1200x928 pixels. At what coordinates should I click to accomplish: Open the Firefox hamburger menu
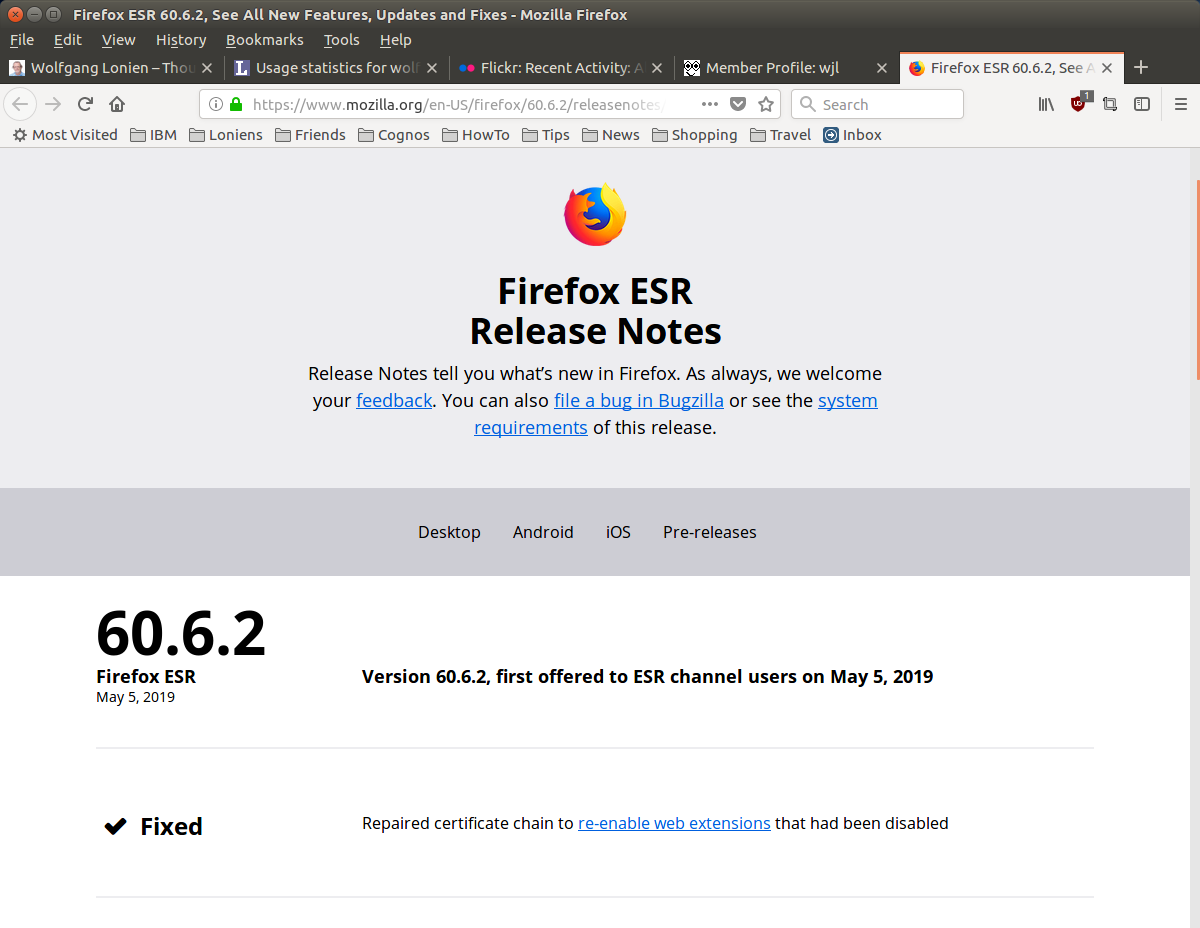pos(1181,104)
